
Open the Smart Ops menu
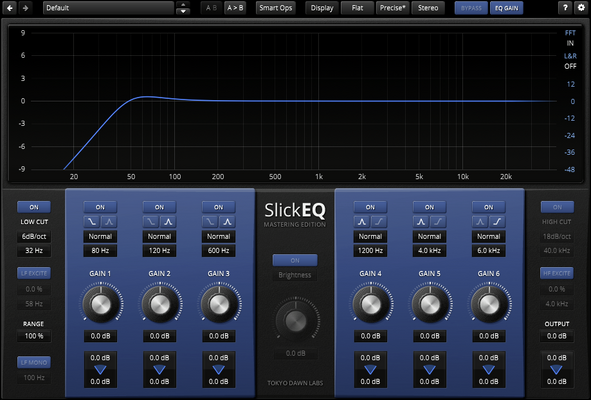tap(276, 8)
